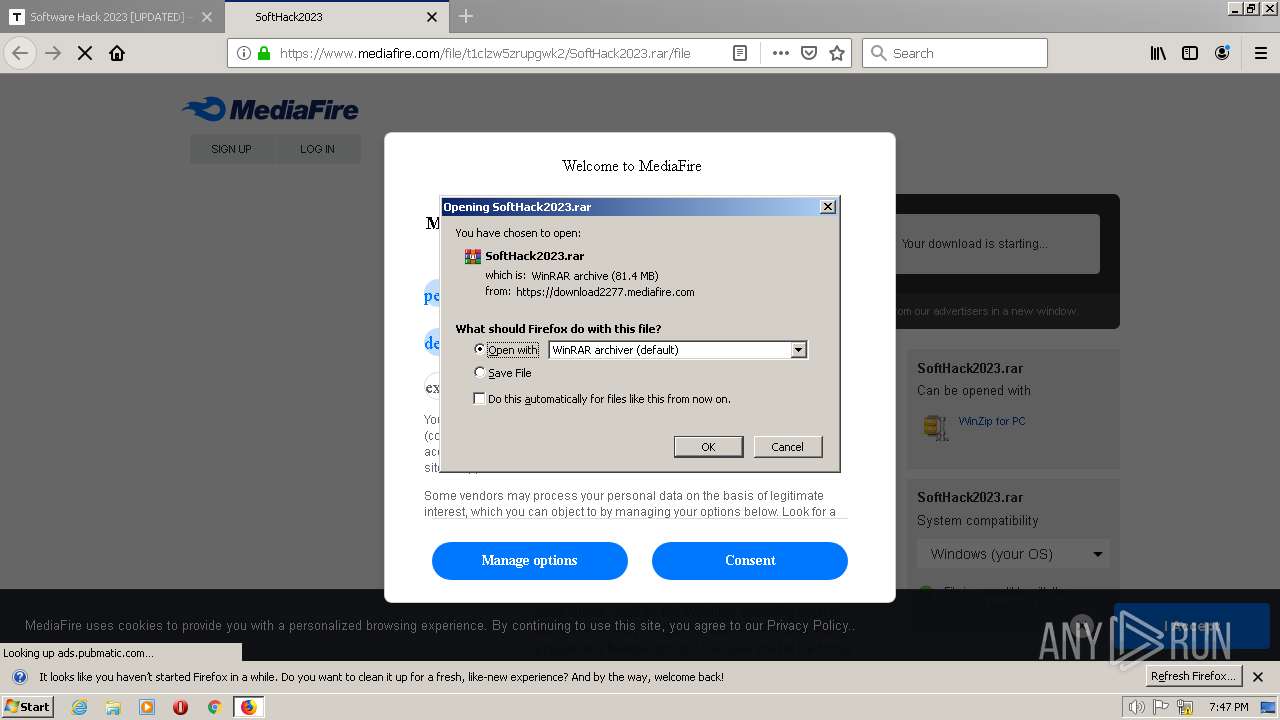Open the reader view icon in address bar
This screenshot has width=1280, height=720.
click(740, 53)
